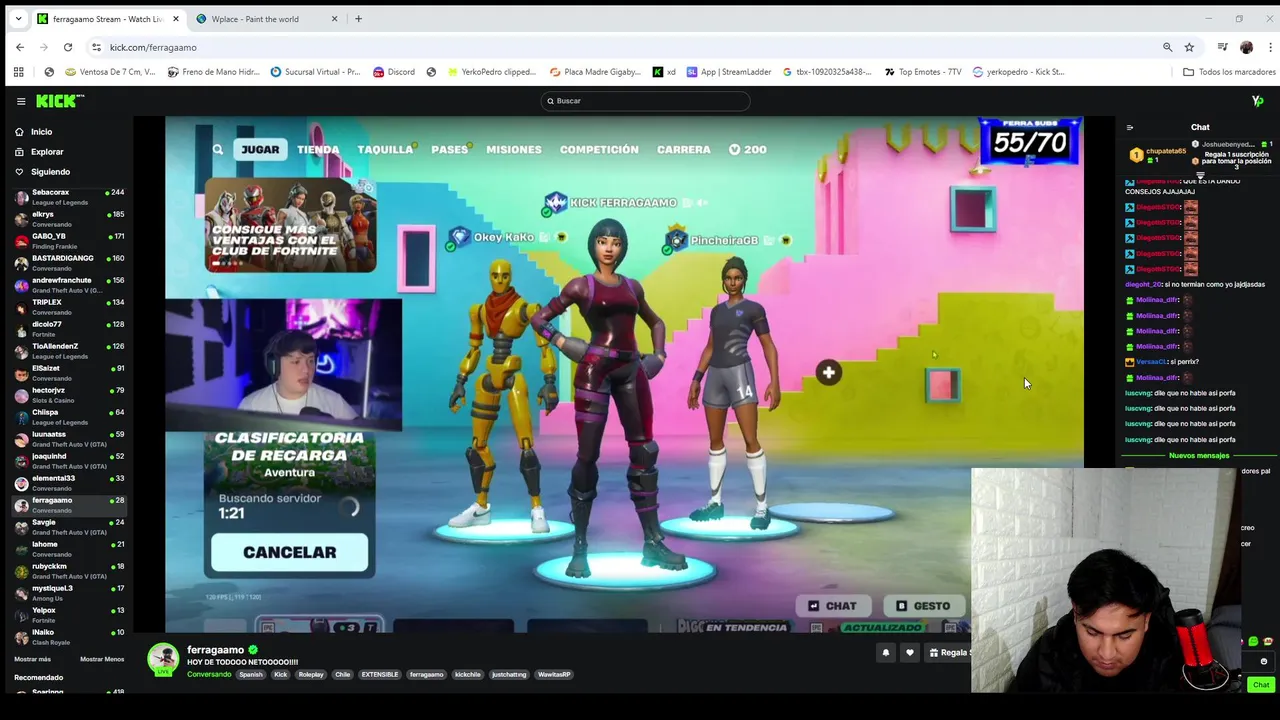Open elkrys channel in sidebar
This screenshot has width=1280, height=720.
click(x=68, y=218)
